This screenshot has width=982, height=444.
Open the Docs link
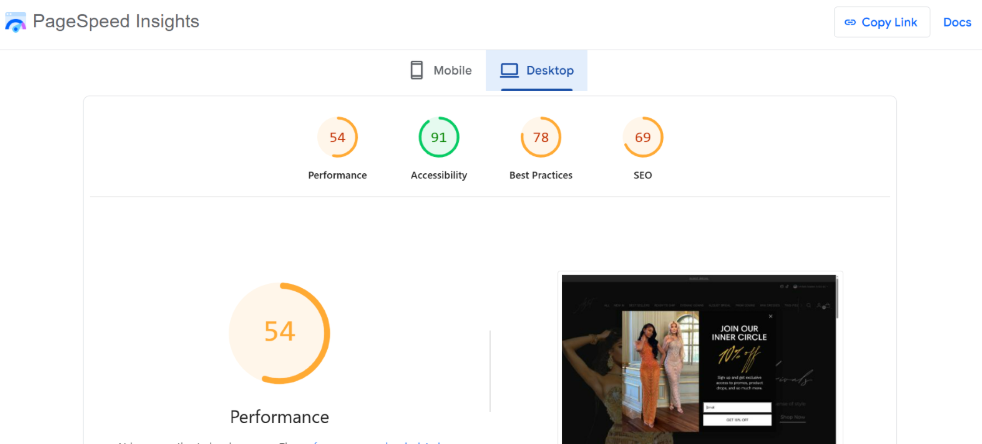[957, 22]
